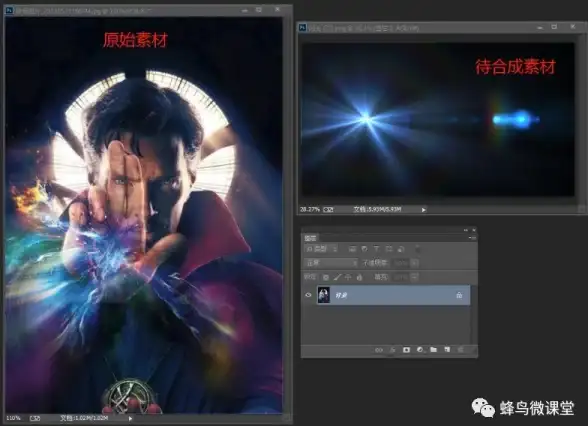
Task: Hide the 背景 layer with the eye icon
Action: 308,295
